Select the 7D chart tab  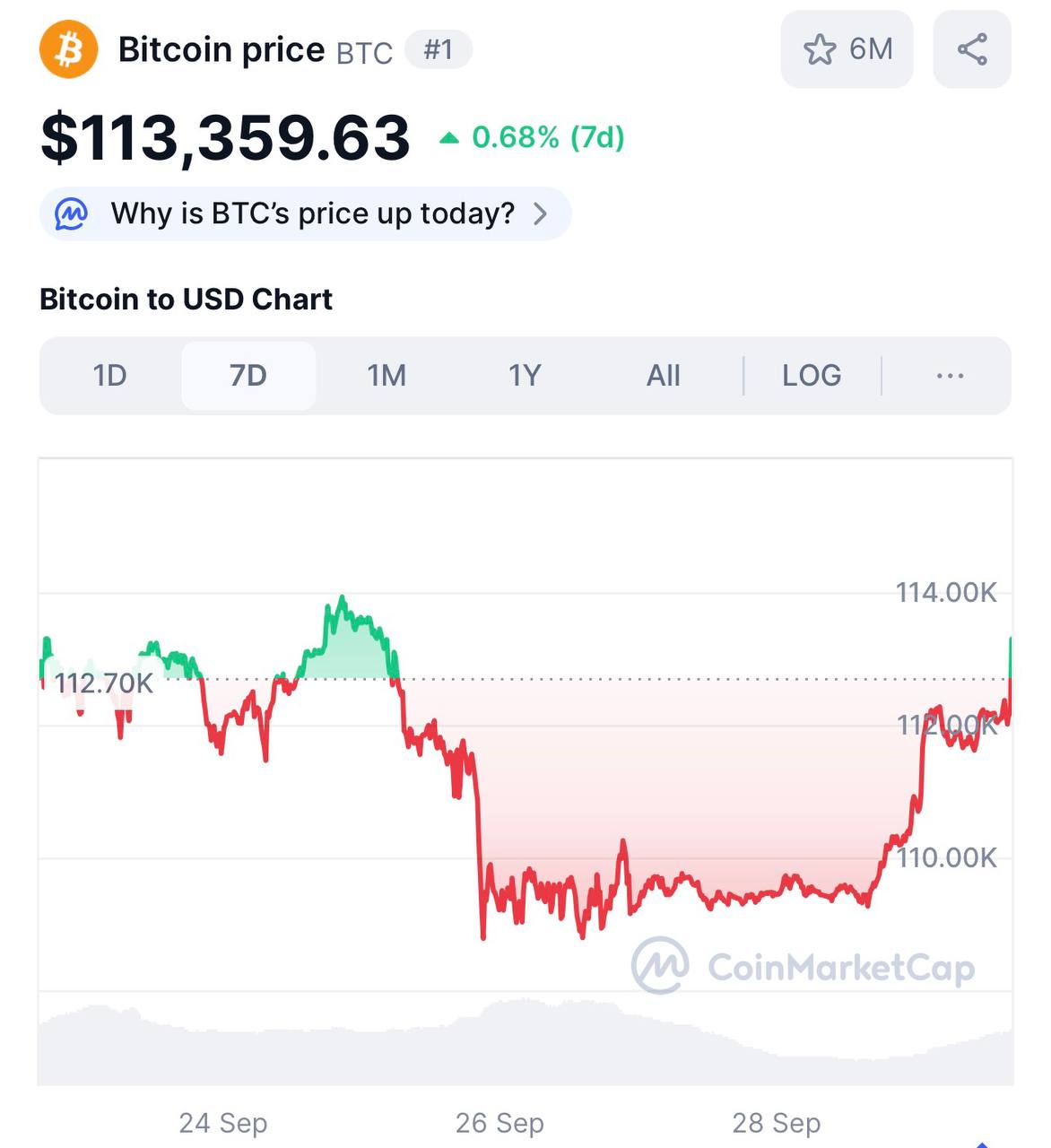248,376
